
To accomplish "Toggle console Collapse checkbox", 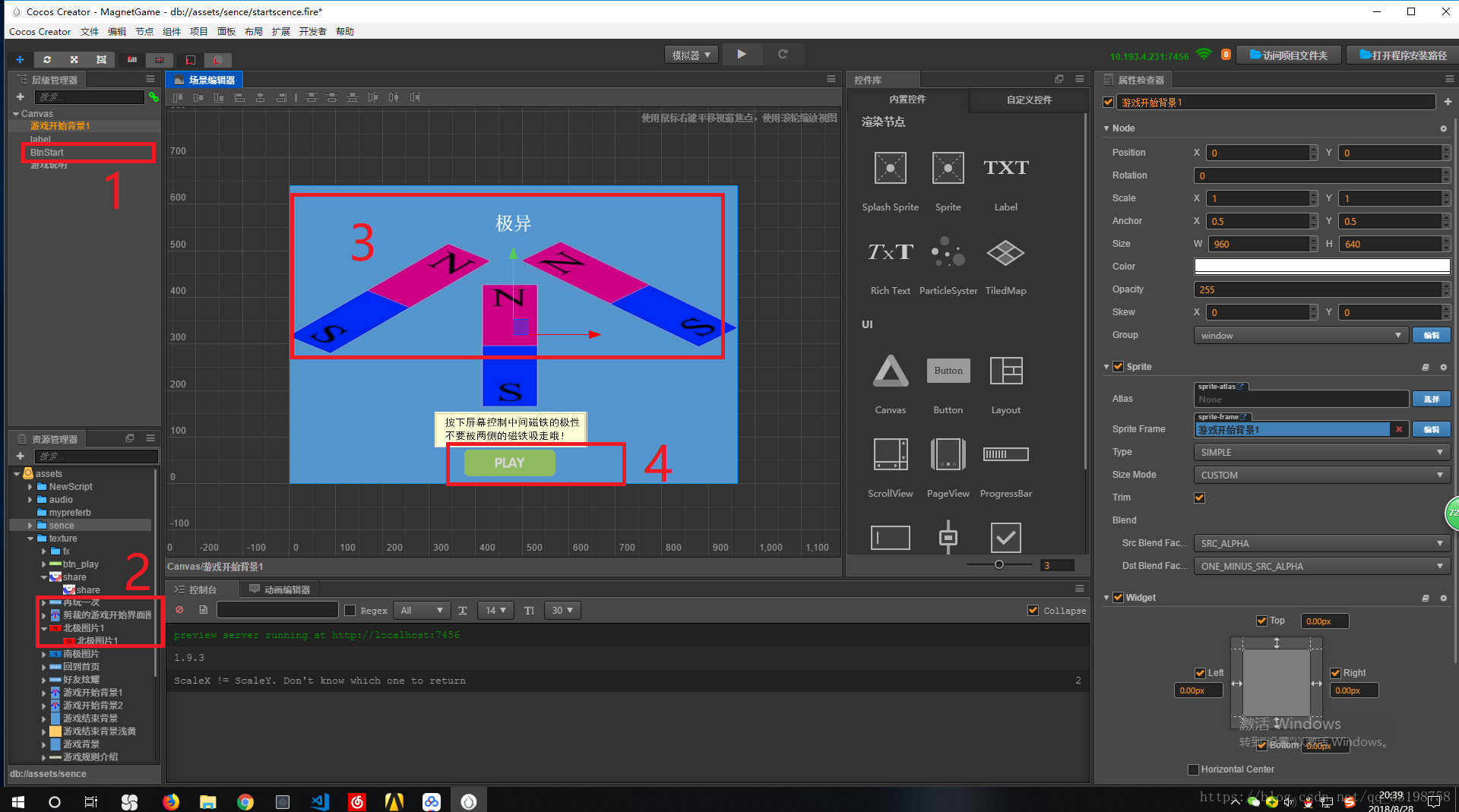I will (x=1033, y=611).
